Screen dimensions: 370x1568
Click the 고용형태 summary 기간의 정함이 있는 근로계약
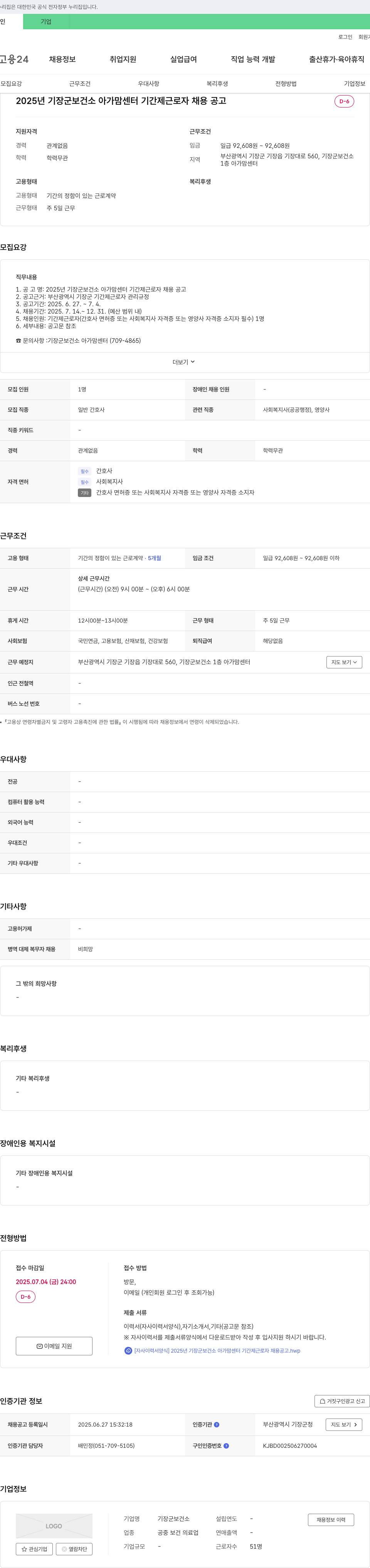81,196
